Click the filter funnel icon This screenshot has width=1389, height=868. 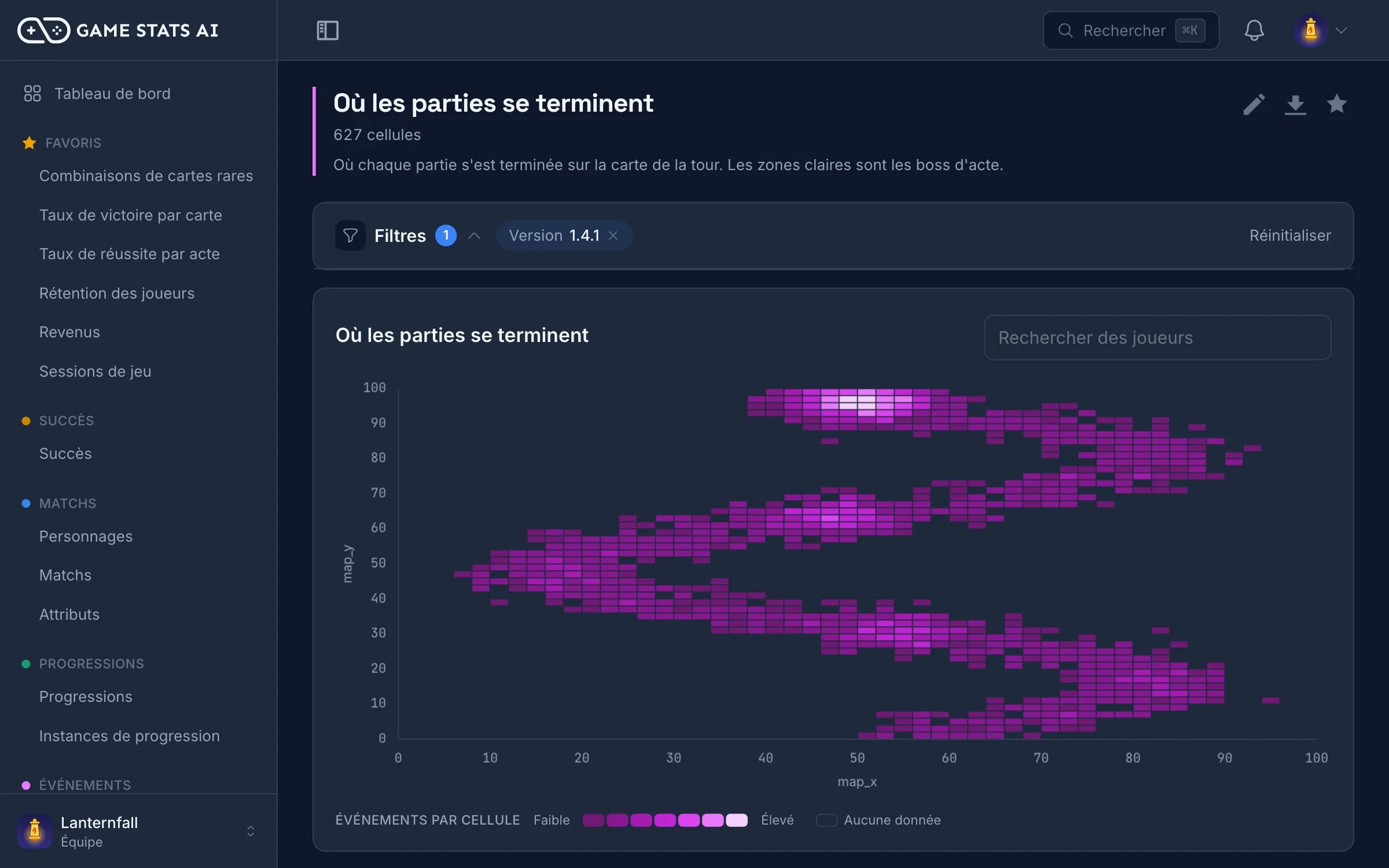click(x=350, y=236)
